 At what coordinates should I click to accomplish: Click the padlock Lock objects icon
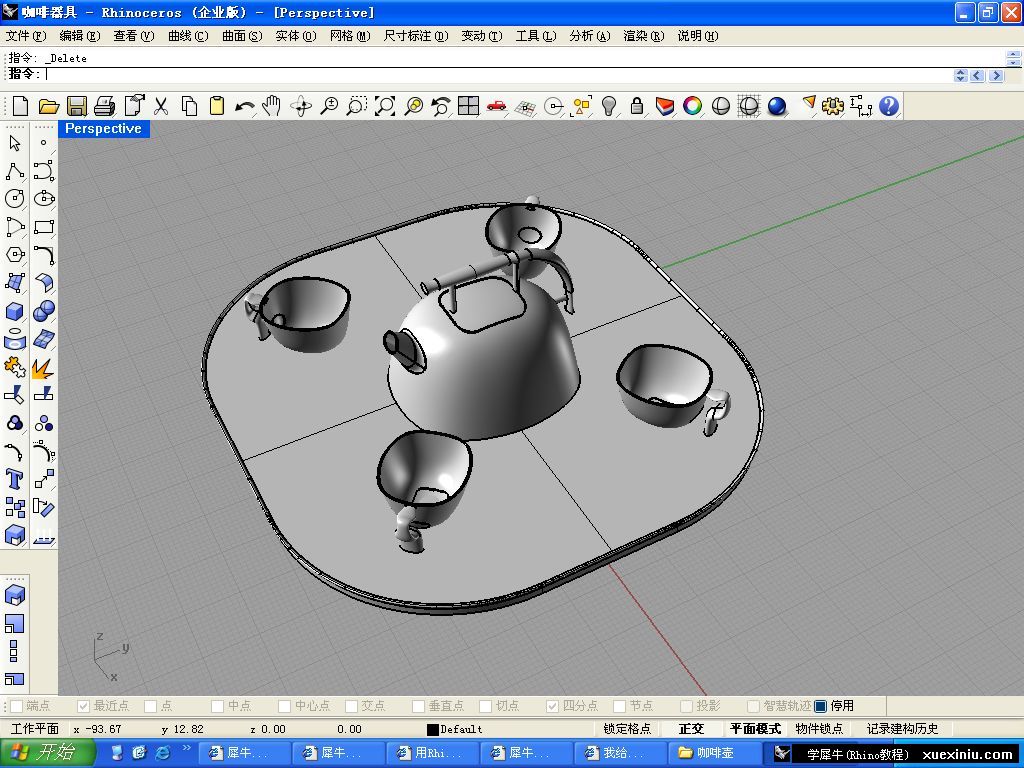click(x=637, y=105)
